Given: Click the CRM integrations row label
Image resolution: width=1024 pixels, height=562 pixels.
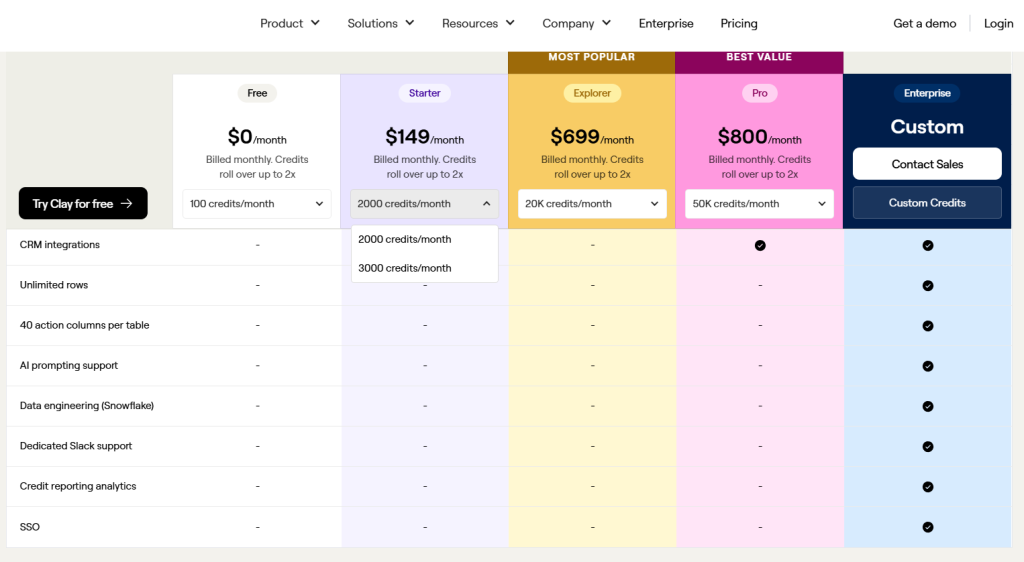Looking at the screenshot, I should [x=59, y=245].
